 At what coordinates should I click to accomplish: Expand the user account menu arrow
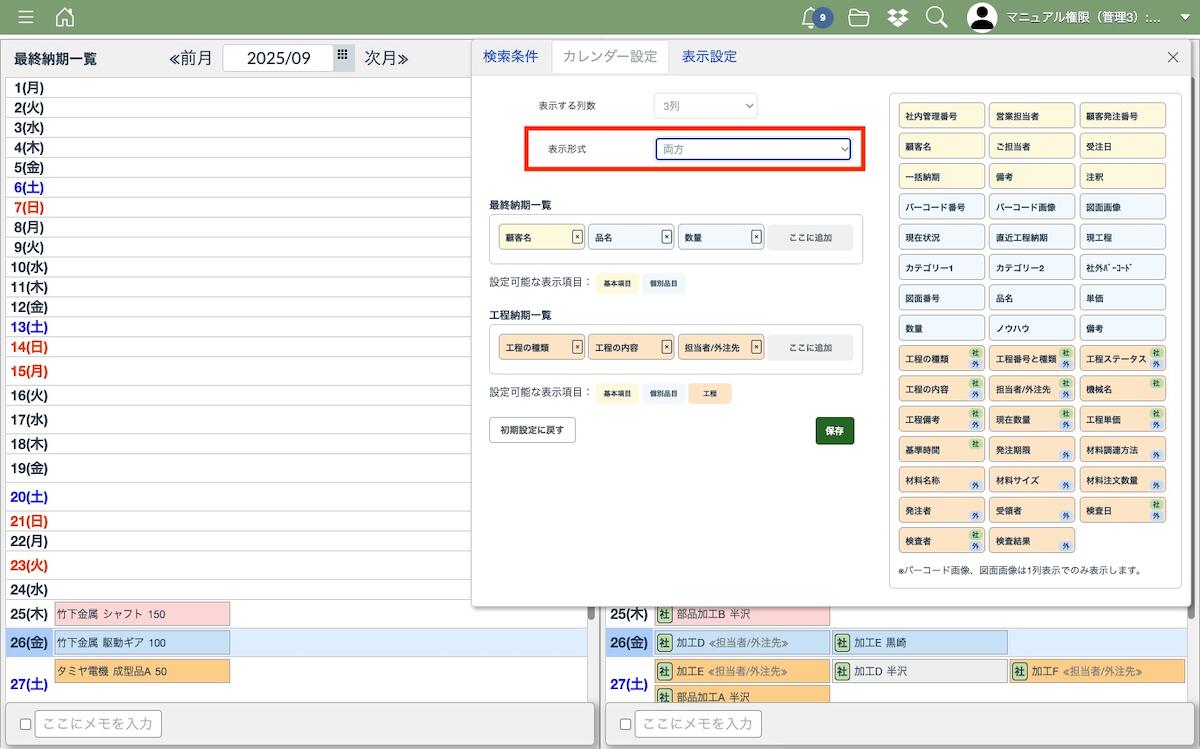[x=1185, y=17]
